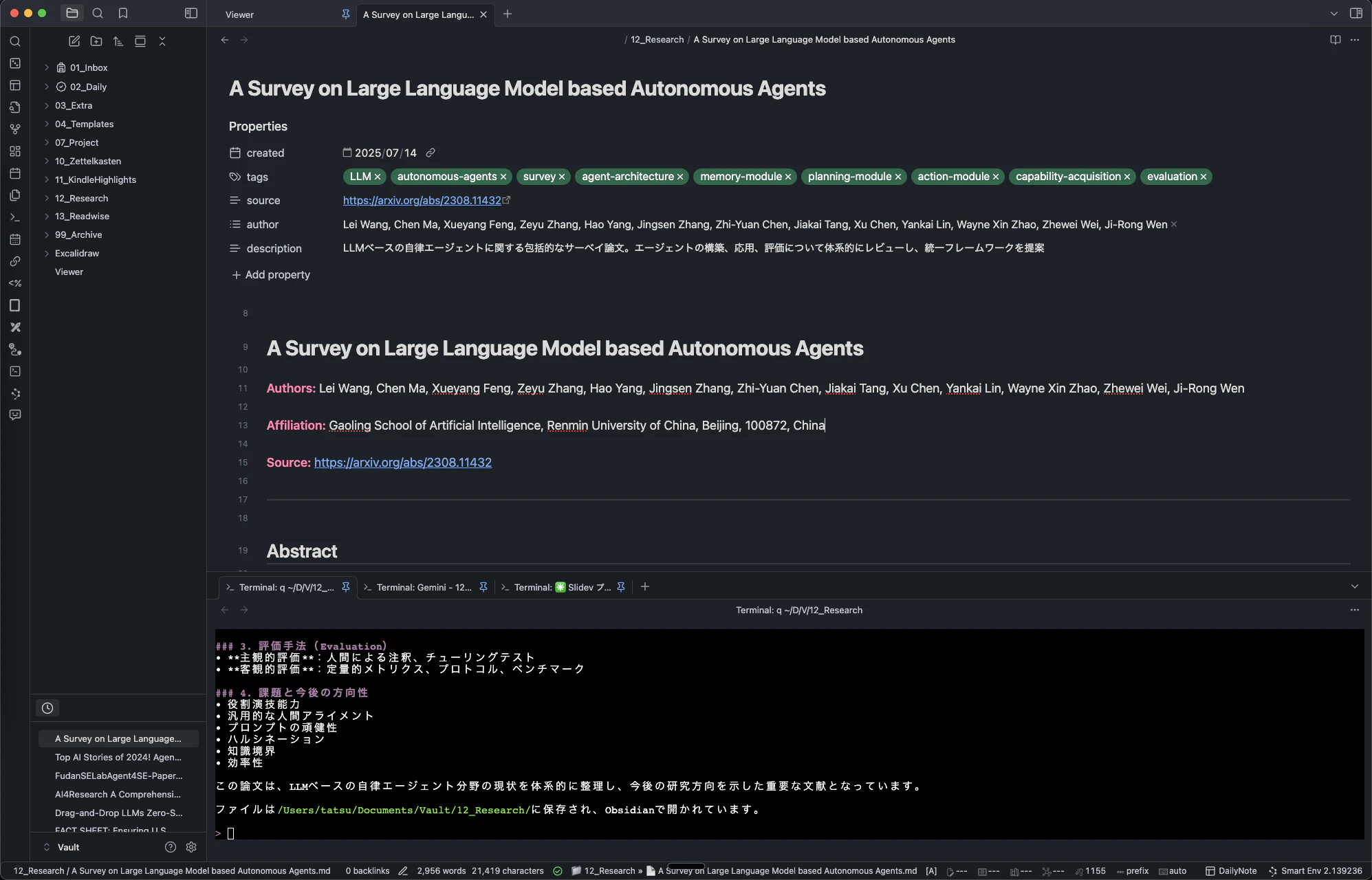
Task: Switch to reading view book icon
Action: [x=1335, y=40]
